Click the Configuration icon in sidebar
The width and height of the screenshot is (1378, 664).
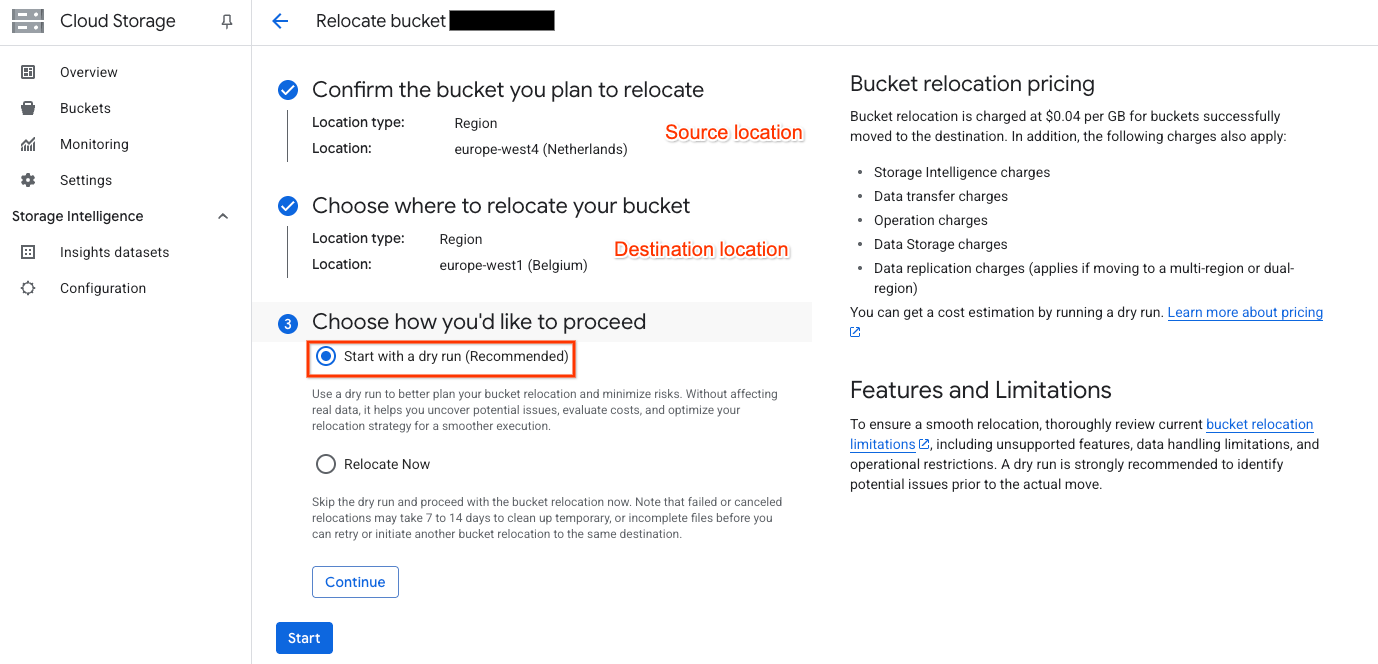coord(28,288)
